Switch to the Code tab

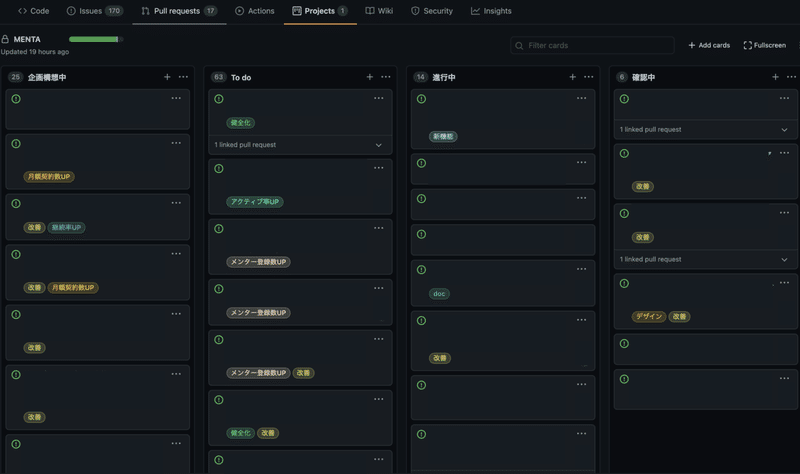point(34,11)
